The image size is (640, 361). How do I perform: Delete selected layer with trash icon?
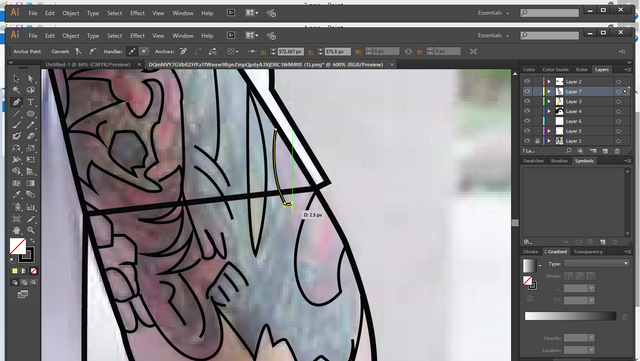[x=617, y=151]
